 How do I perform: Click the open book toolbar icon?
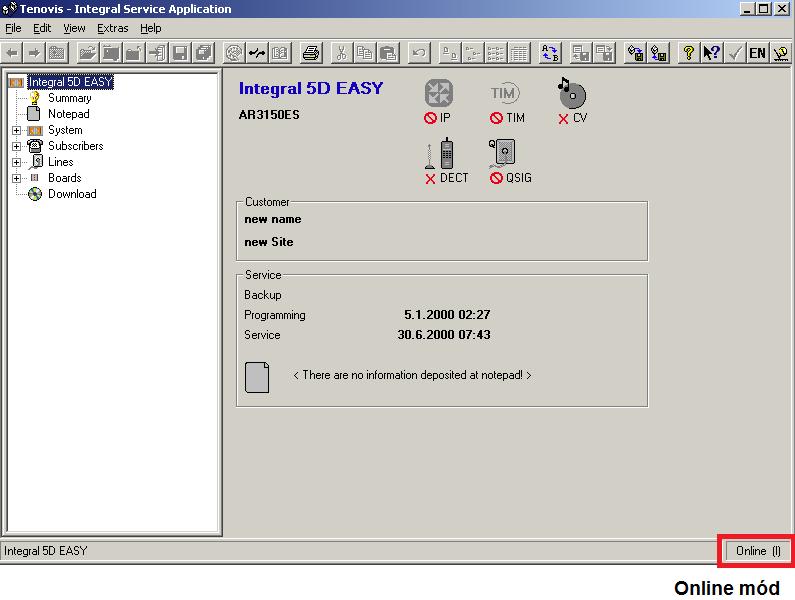280,53
